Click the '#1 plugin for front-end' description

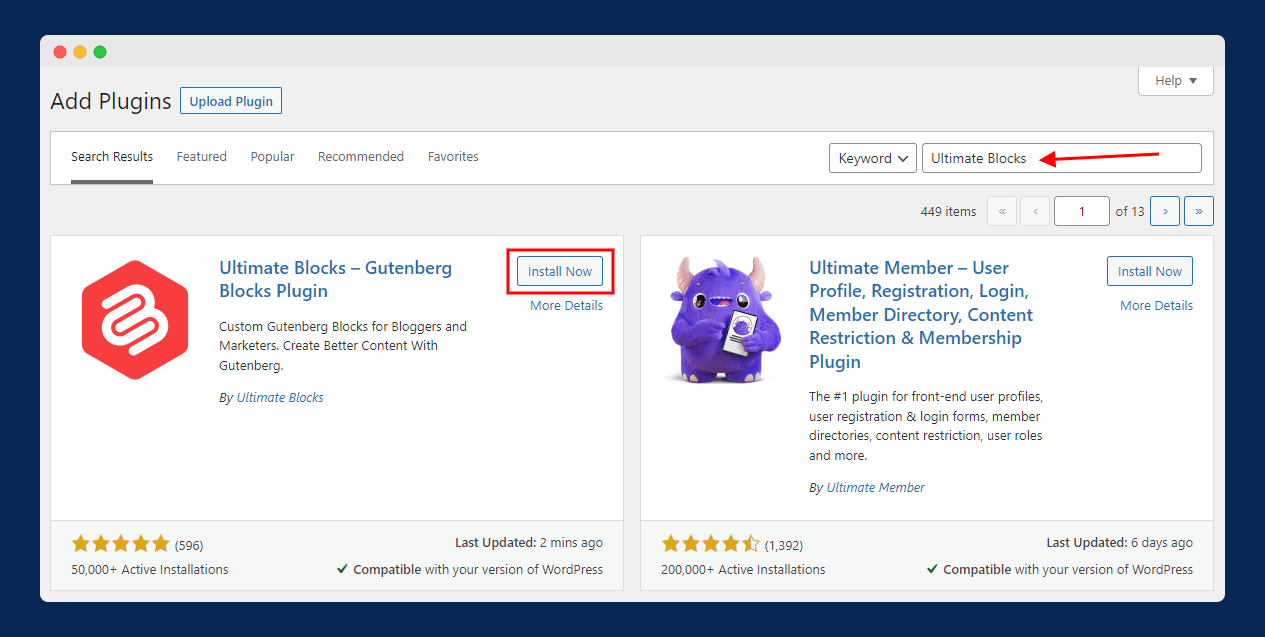coord(926,426)
